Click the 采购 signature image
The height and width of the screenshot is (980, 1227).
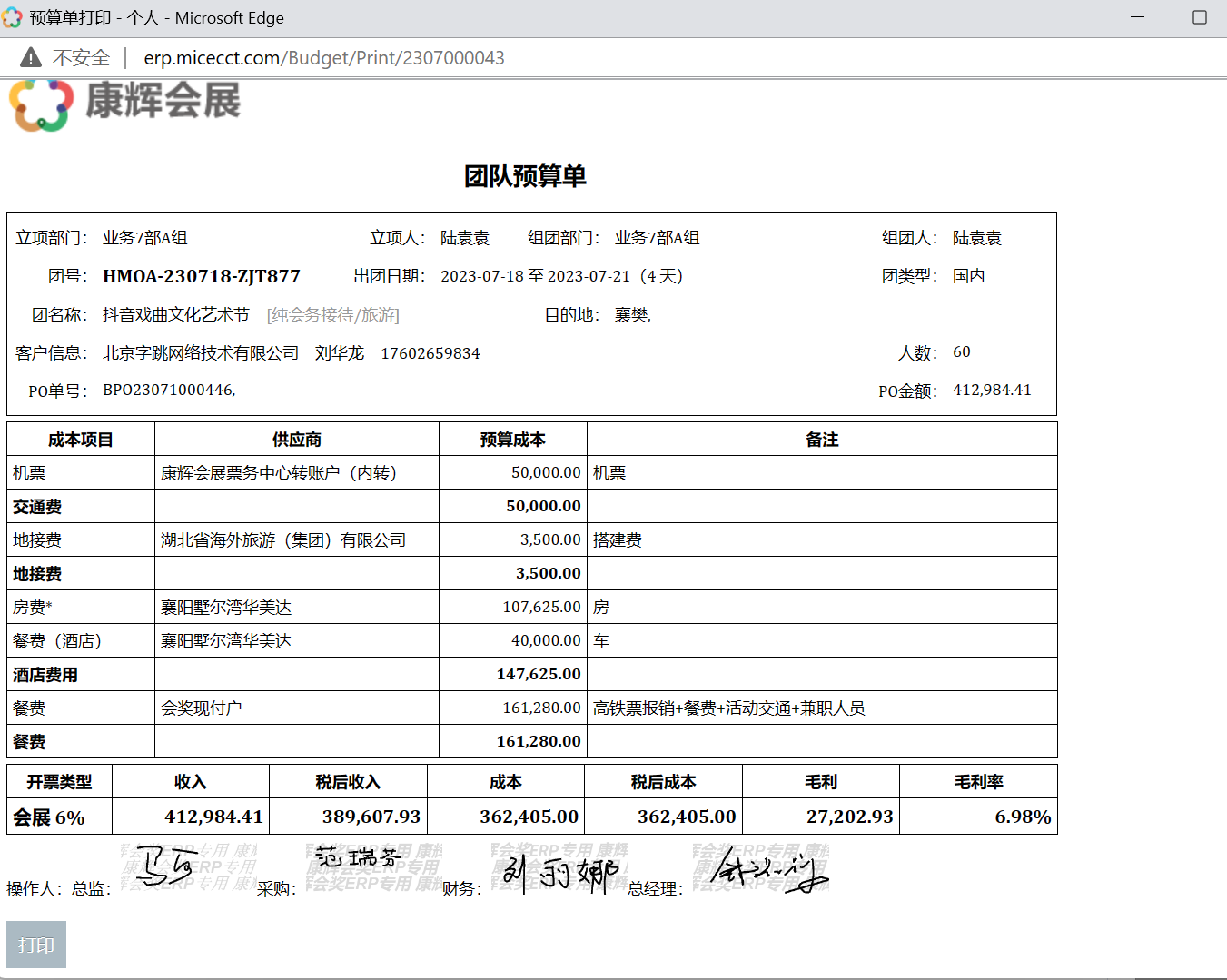point(359,858)
